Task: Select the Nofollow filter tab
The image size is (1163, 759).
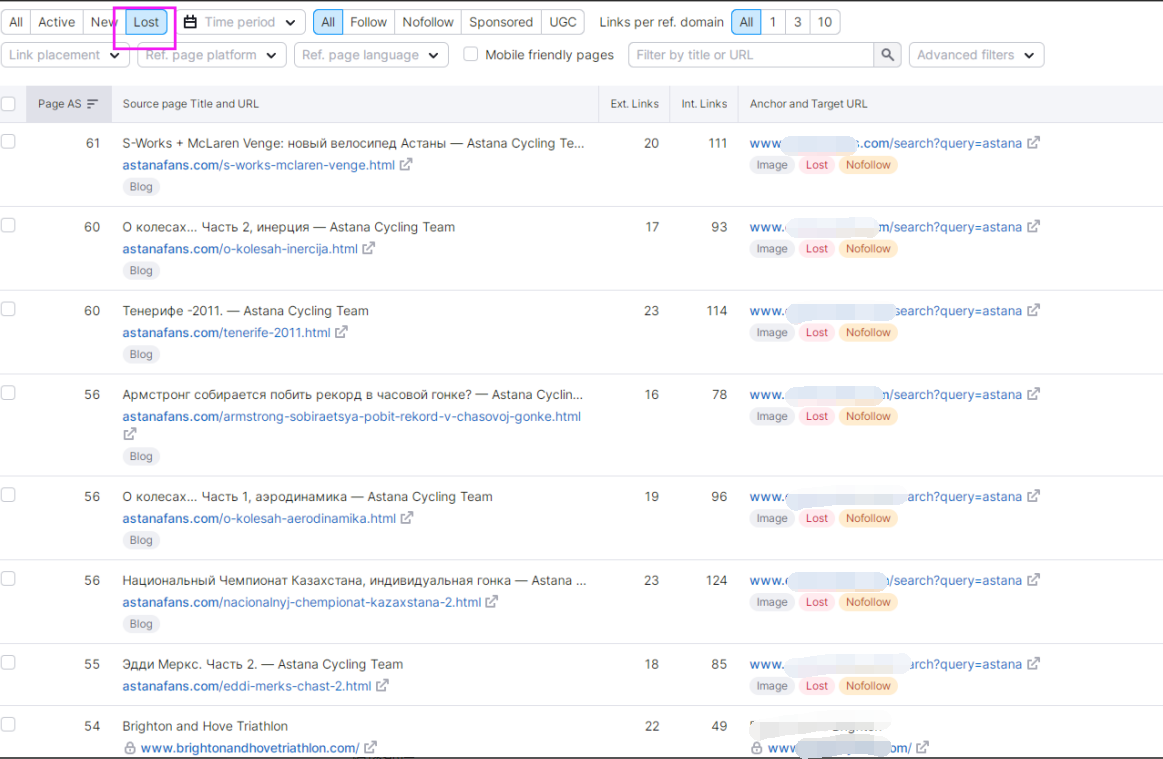Action: (x=428, y=22)
